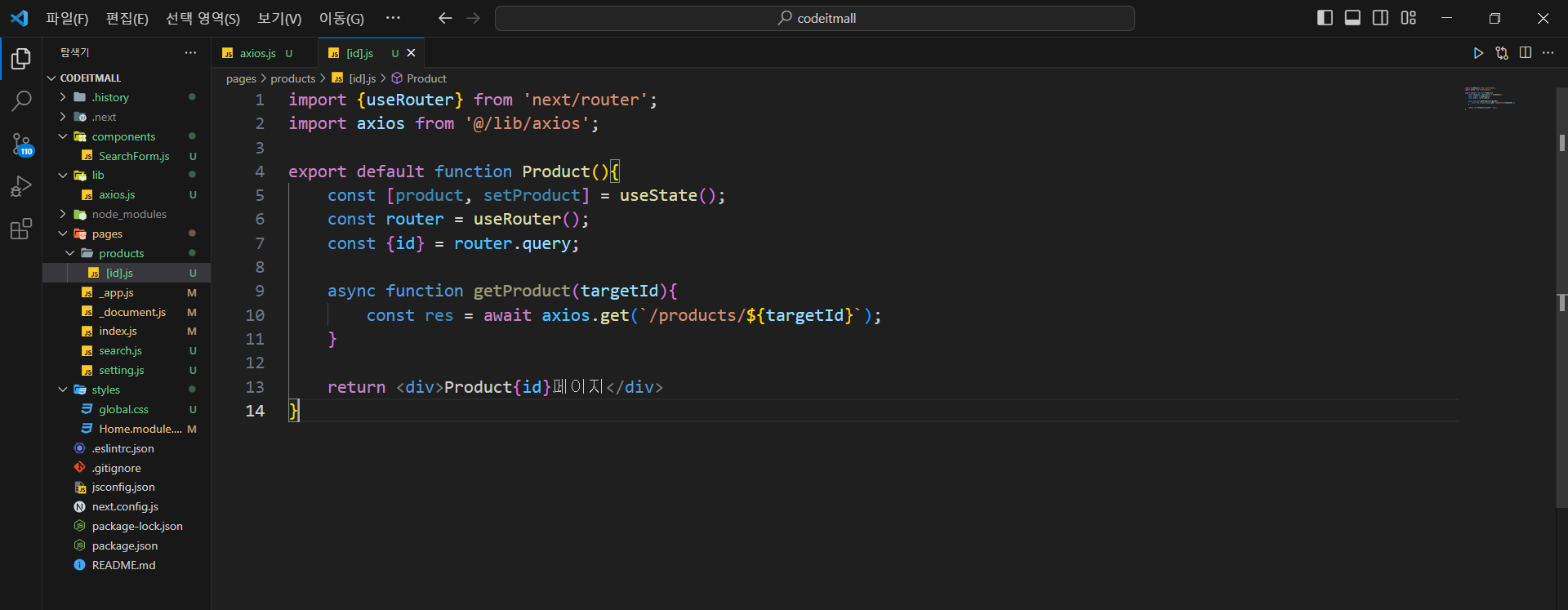Open axios.js file under lib

(x=127, y=195)
